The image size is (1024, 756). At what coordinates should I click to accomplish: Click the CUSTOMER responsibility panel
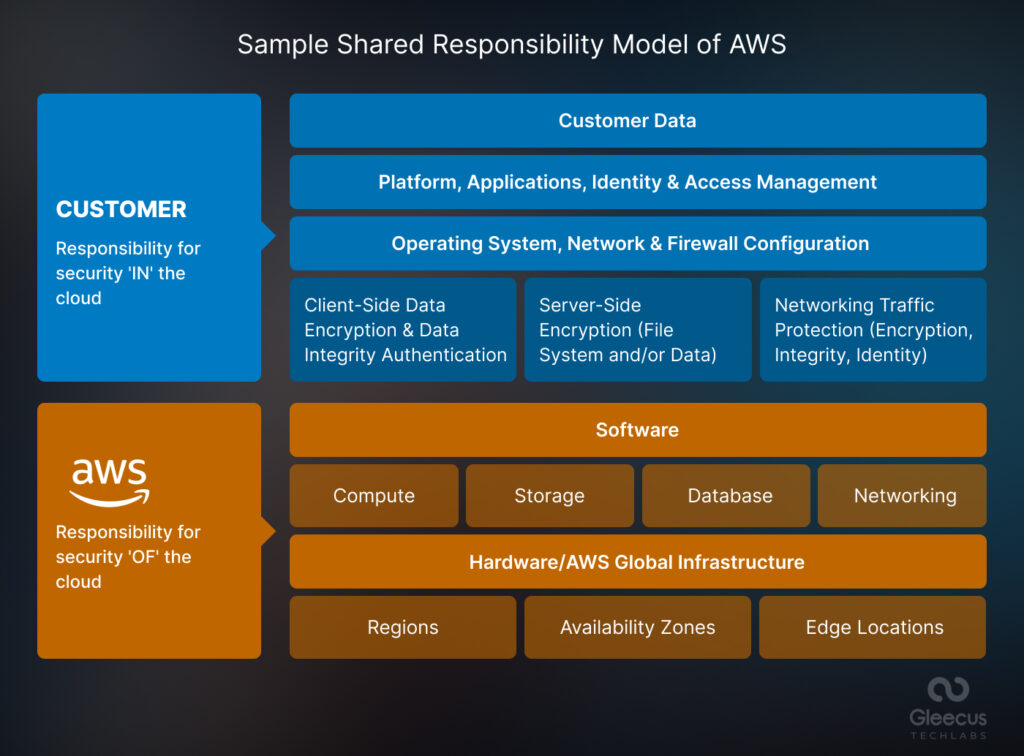pyautogui.click(x=148, y=237)
